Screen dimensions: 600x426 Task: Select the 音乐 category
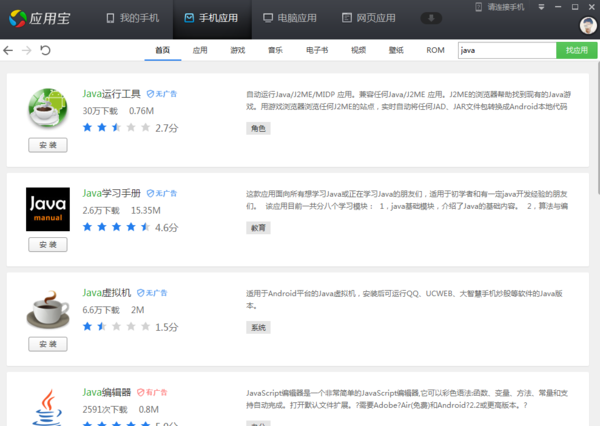click(275, 50)
